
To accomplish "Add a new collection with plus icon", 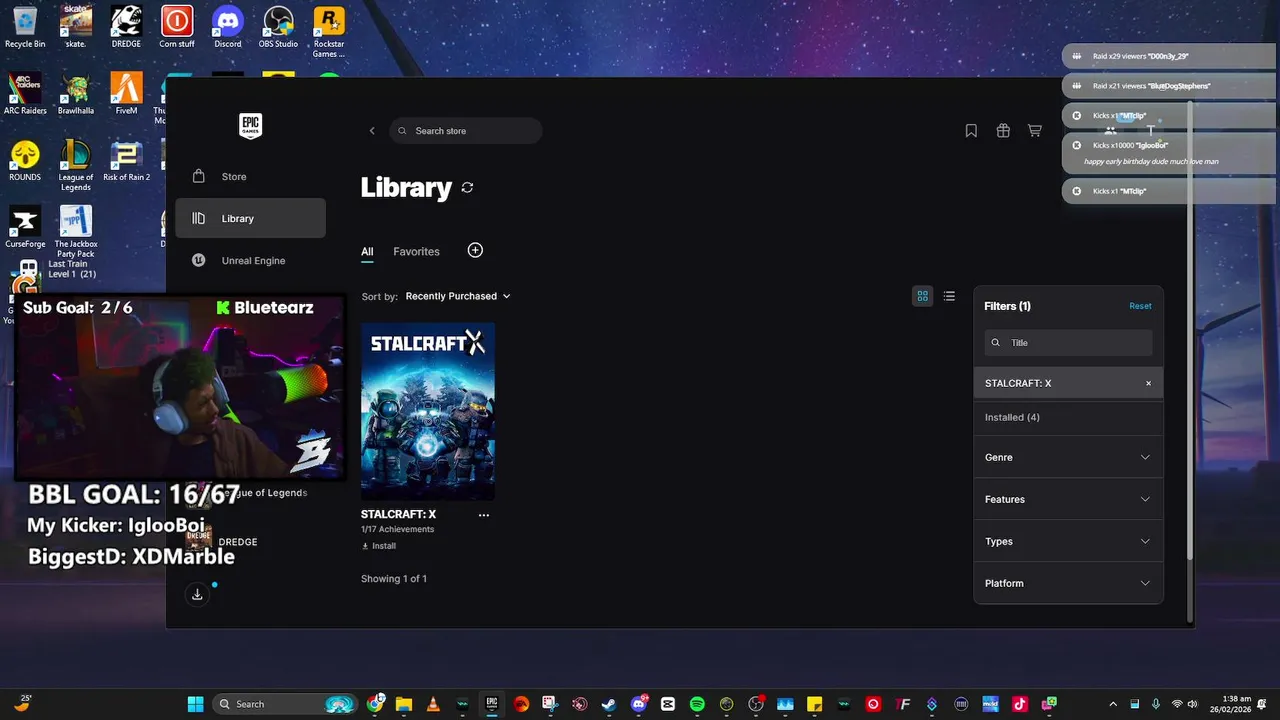I will click(475, 250).
